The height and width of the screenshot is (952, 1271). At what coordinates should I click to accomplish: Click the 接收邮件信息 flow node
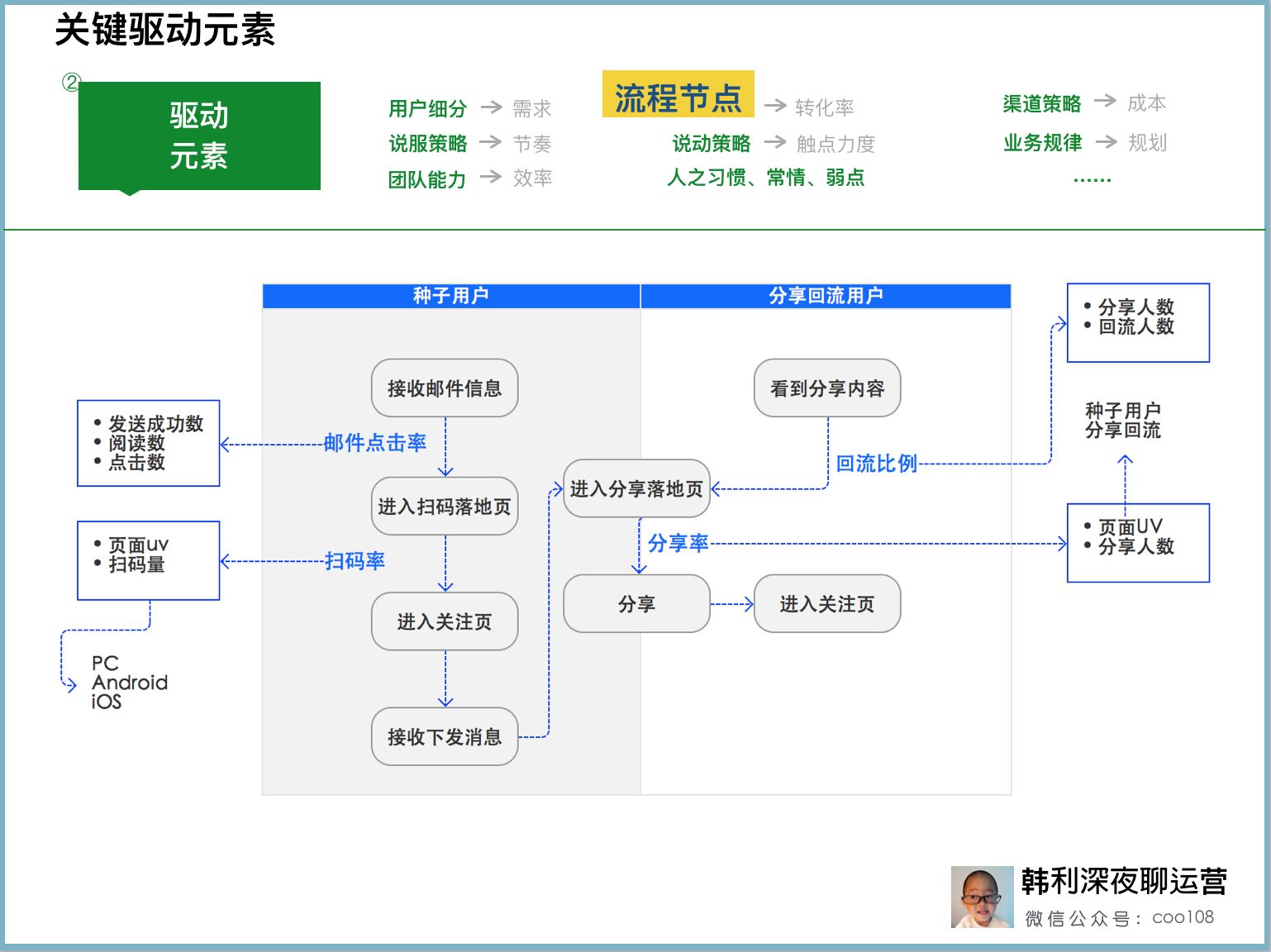[445, 388]
